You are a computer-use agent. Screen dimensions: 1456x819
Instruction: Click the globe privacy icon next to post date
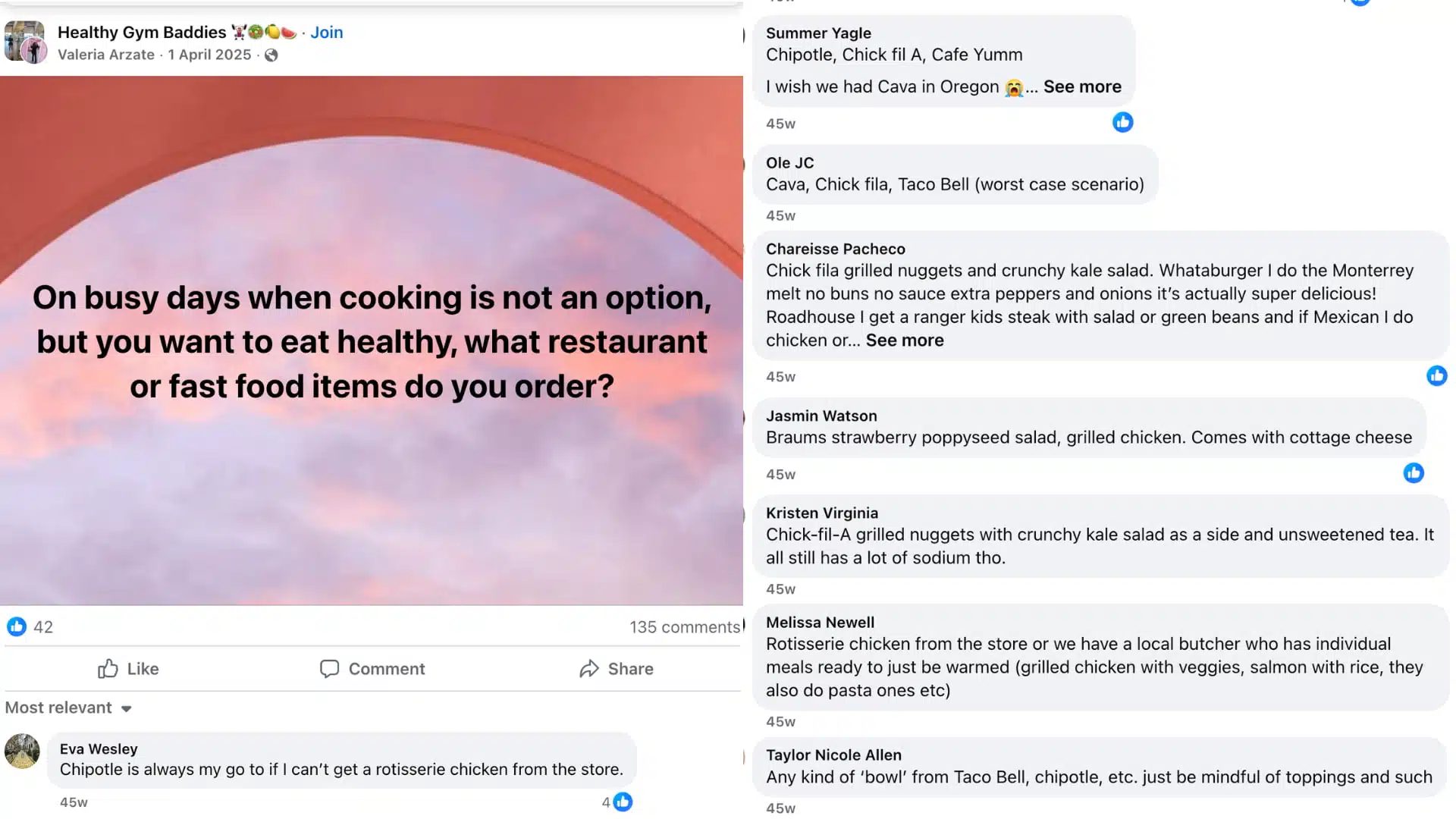pyautogui.click(x=271, y=55)
